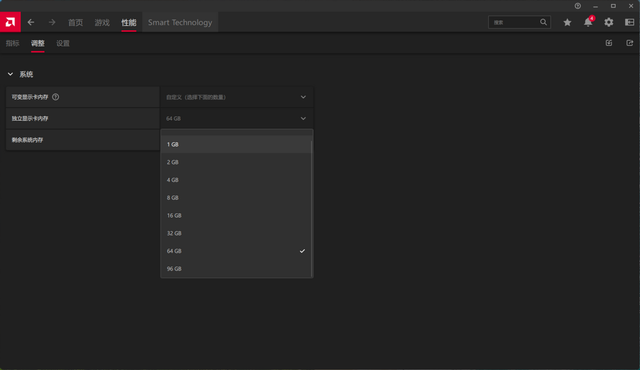Go back with the left arrow icon

point(31,22)
